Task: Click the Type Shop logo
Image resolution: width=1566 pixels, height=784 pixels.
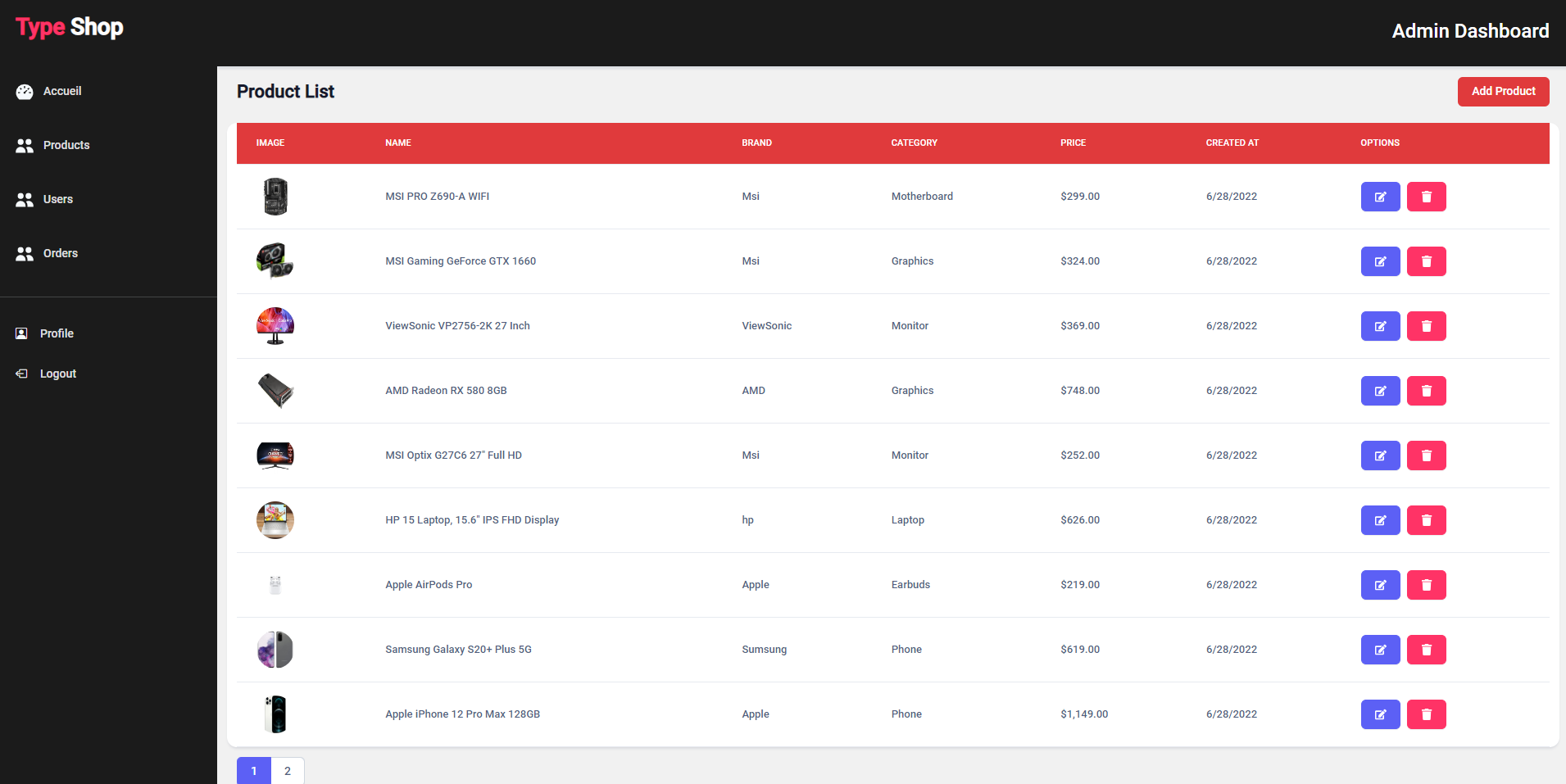Action: coord(70,28)
